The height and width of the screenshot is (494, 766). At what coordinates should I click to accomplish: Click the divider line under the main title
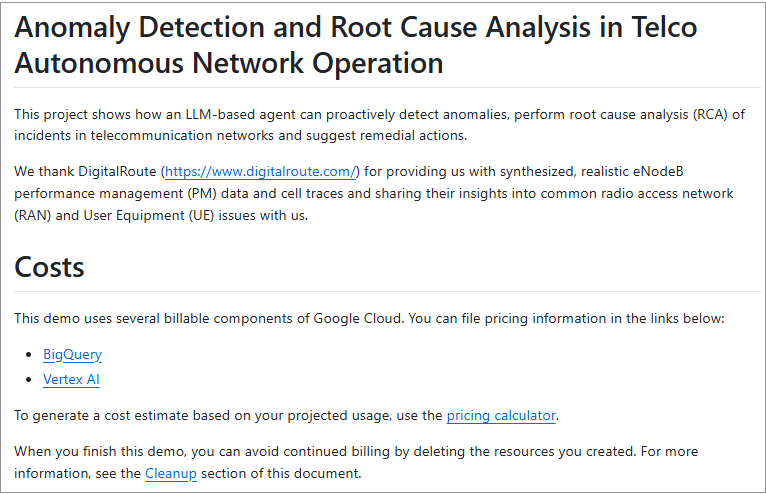pos(380,87)
